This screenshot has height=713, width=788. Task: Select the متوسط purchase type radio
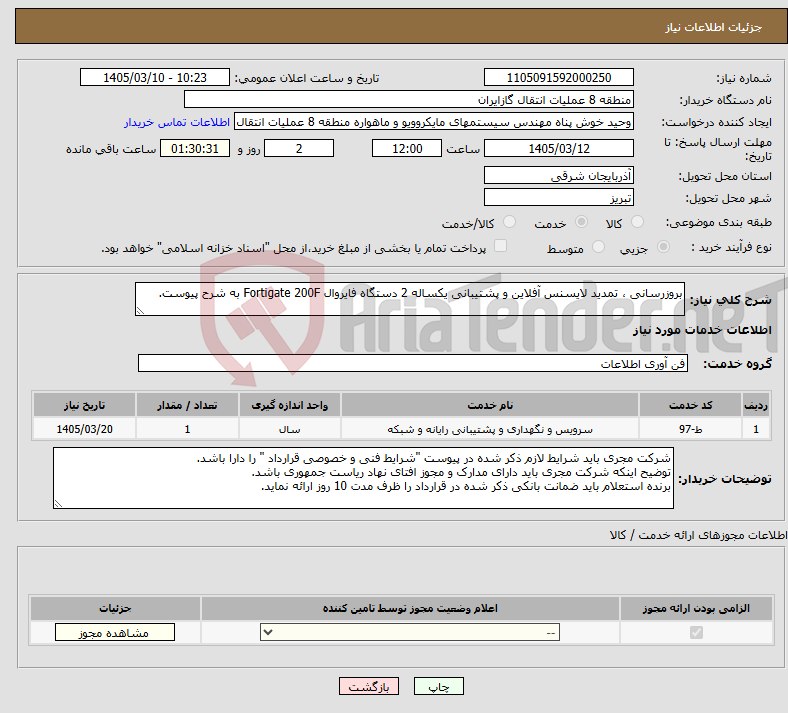[598, 247]
